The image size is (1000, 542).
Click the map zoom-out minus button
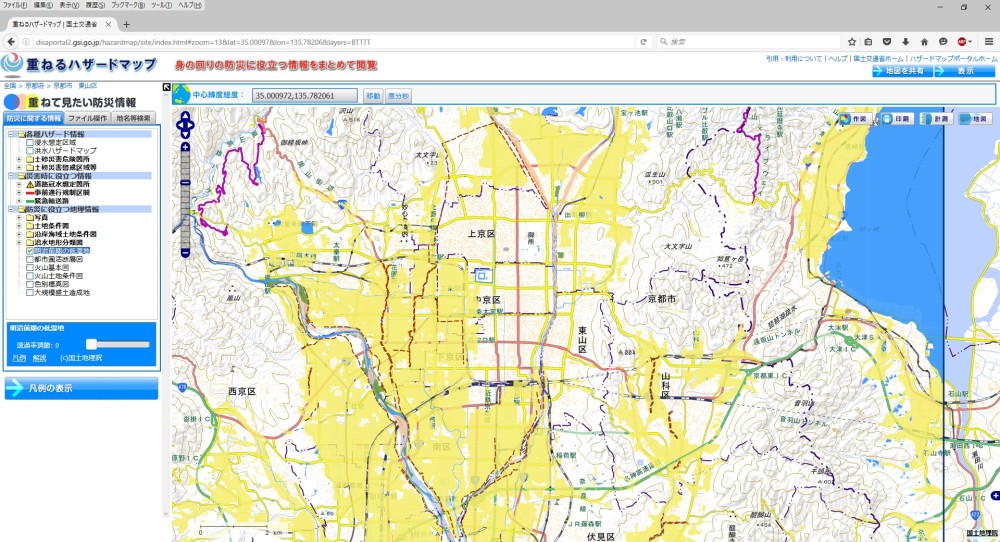[185, 253]
